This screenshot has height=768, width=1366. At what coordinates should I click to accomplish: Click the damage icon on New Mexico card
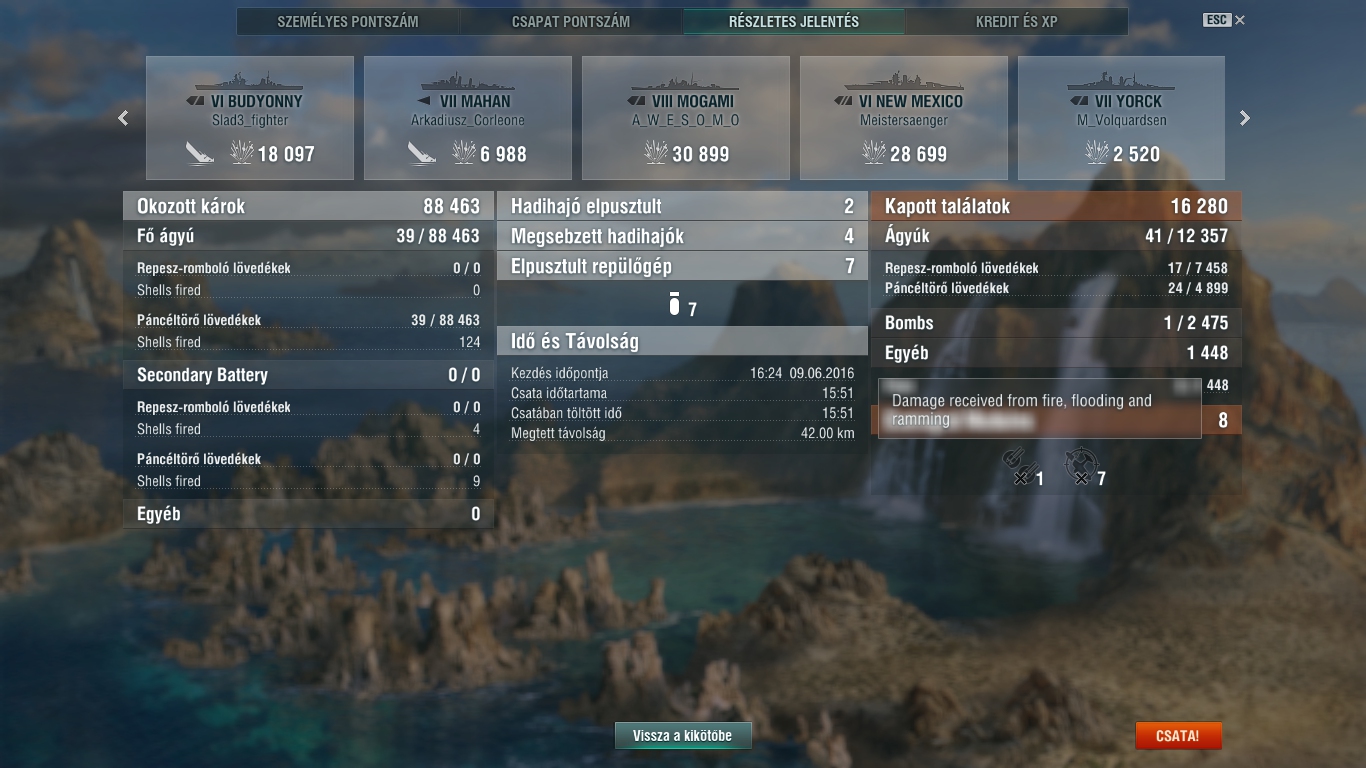874,153
